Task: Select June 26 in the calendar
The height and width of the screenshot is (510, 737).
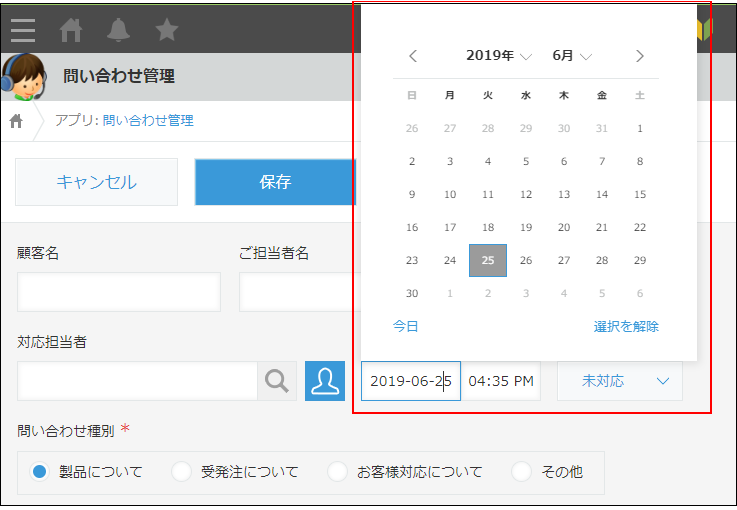Action: (526, 260)
